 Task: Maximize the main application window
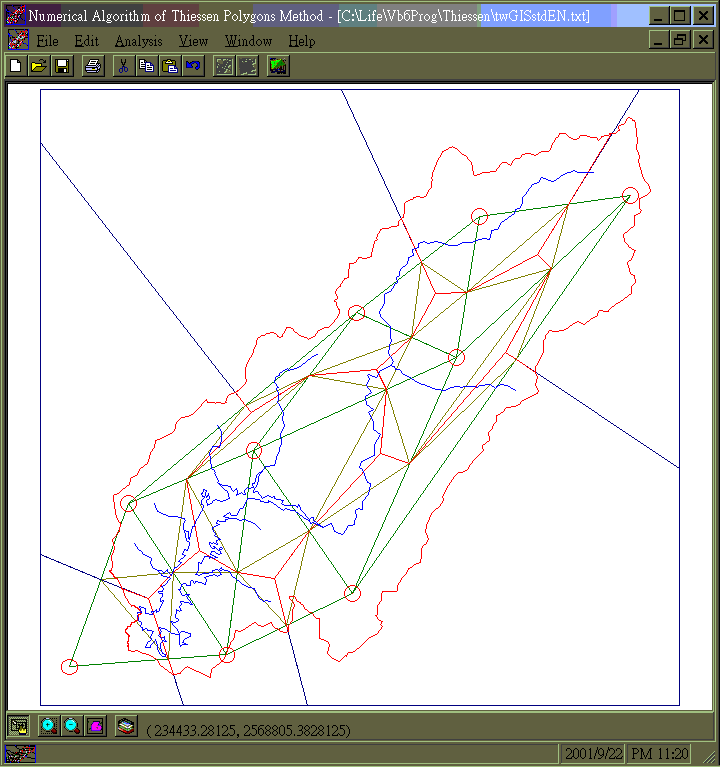coord(680,16)
